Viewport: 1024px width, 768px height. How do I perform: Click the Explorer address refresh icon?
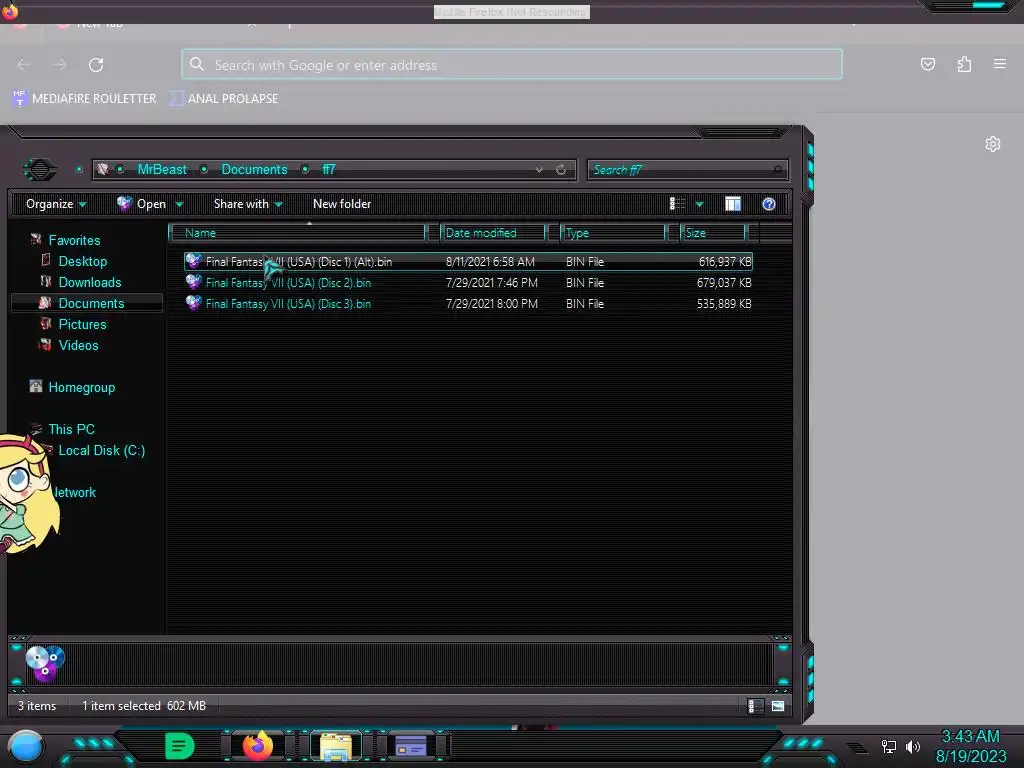561,170
